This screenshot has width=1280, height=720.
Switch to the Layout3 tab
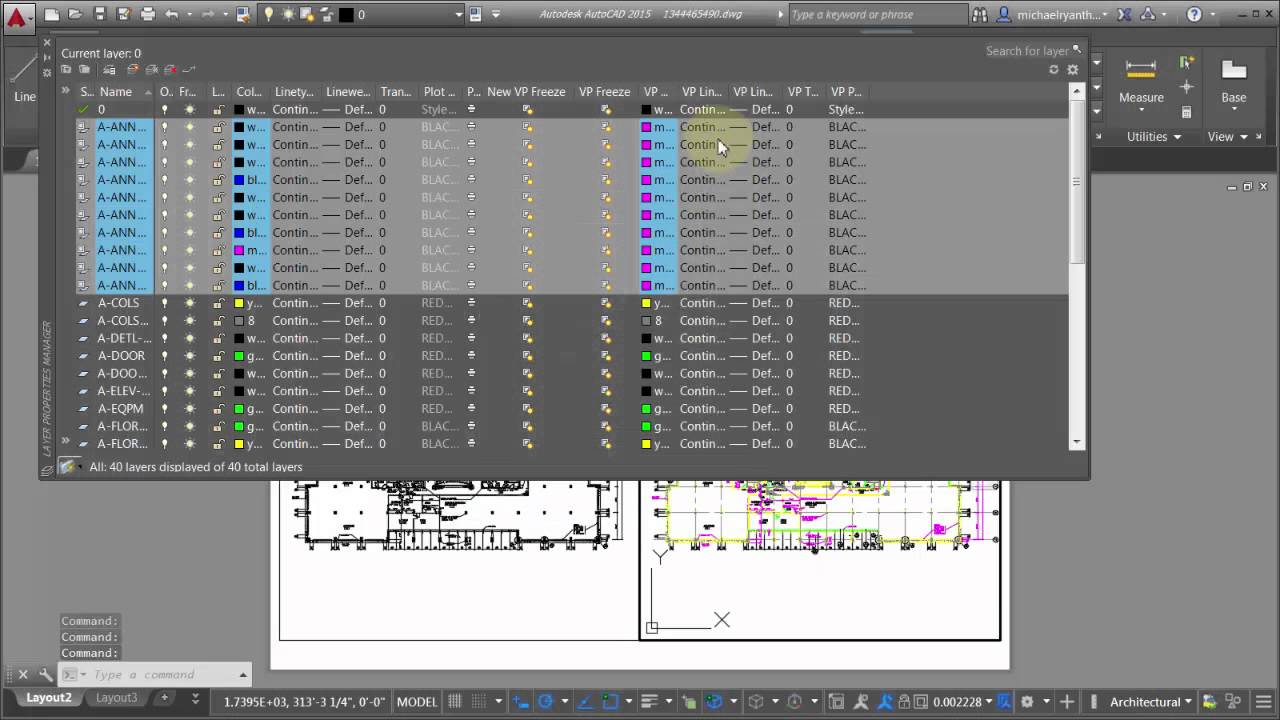(x=117, y=698)
